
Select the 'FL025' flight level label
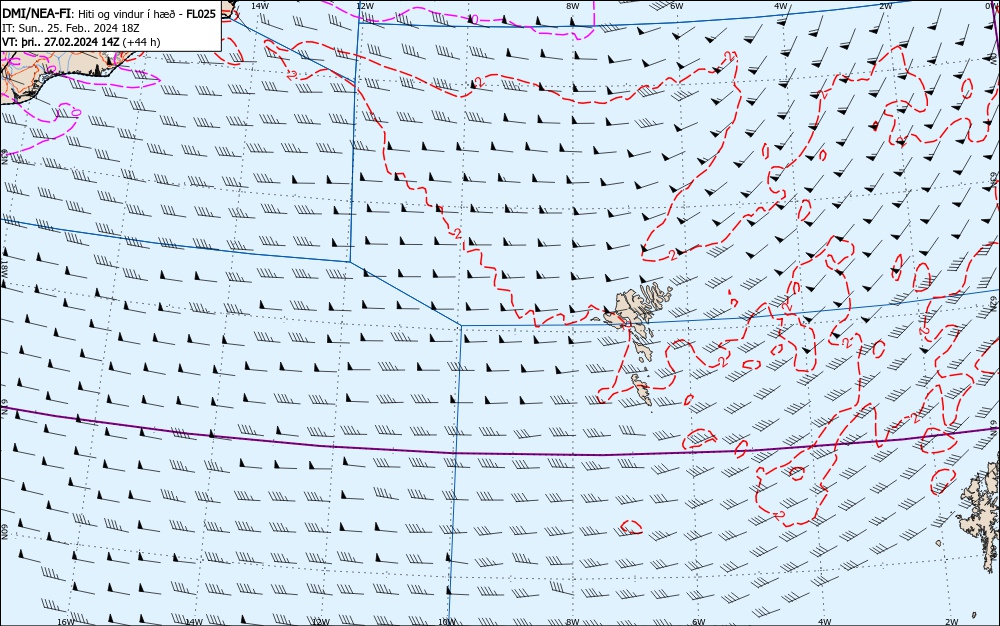[x=201, y=14]
